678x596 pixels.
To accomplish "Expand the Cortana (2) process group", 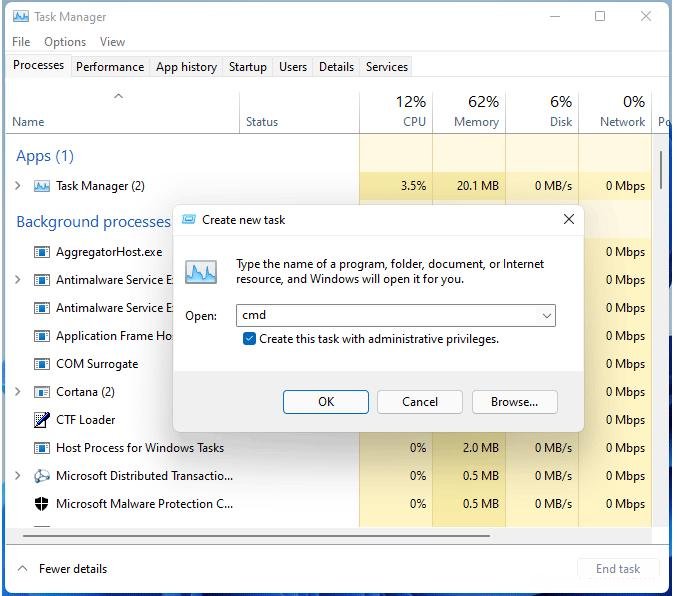I will (x=18, y=392).
